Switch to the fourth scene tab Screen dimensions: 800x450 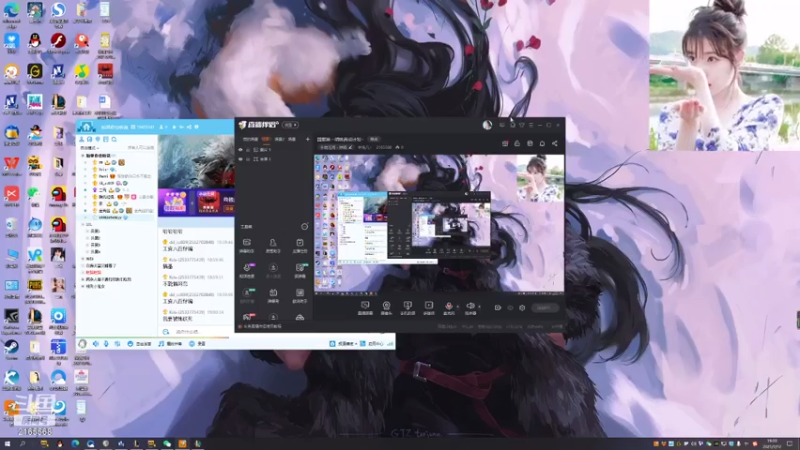[x=292, y=139]
